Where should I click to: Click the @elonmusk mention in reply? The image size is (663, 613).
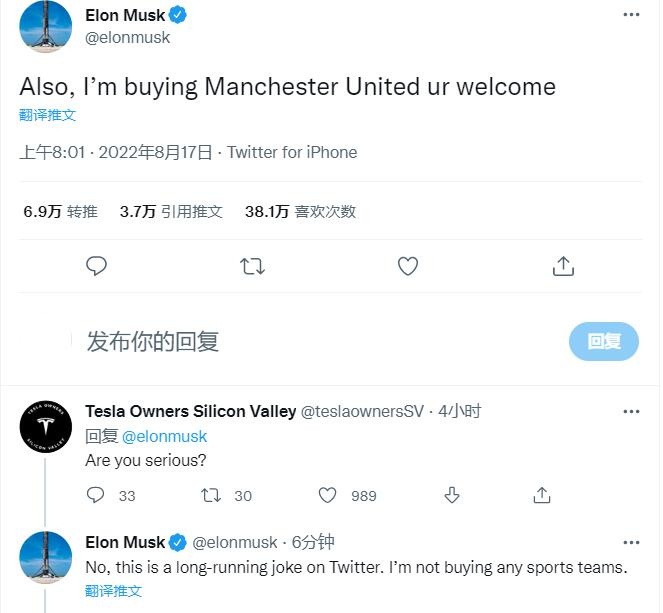(165, 436)
